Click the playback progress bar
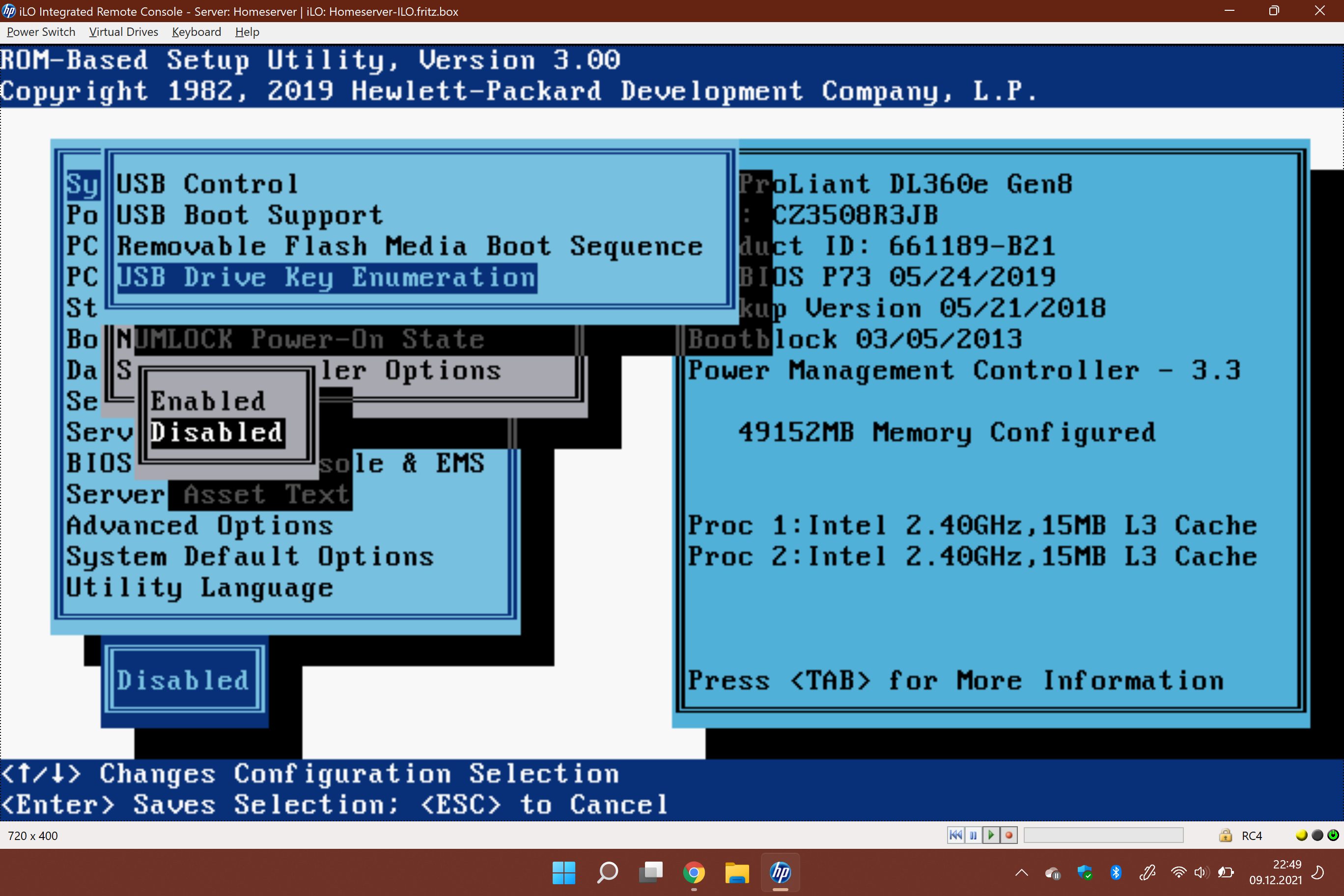Image resolution: width=1344 pixels, height=896 pixels. pos(1103,836)
